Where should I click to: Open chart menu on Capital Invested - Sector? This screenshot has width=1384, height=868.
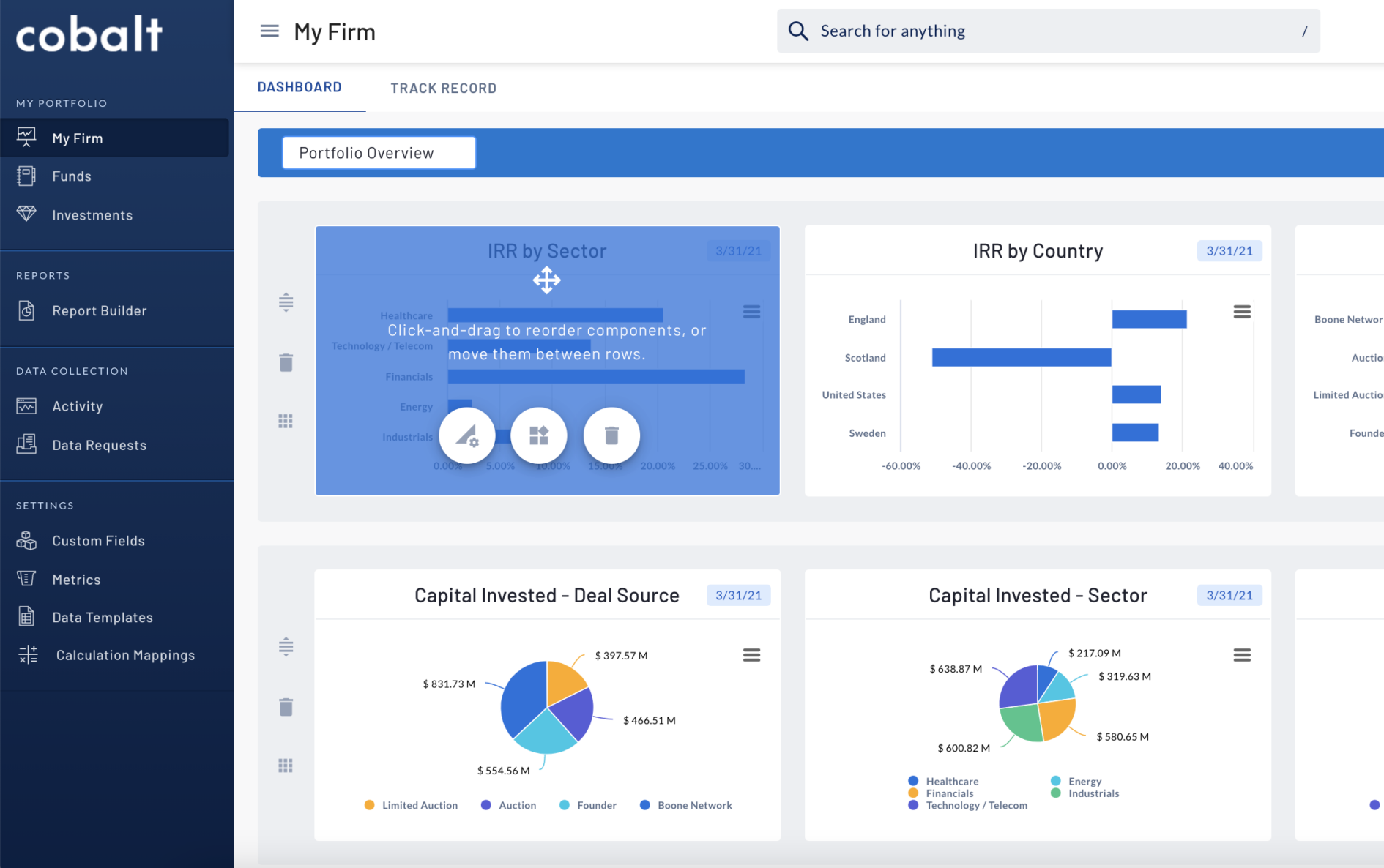click(1242, 655)
